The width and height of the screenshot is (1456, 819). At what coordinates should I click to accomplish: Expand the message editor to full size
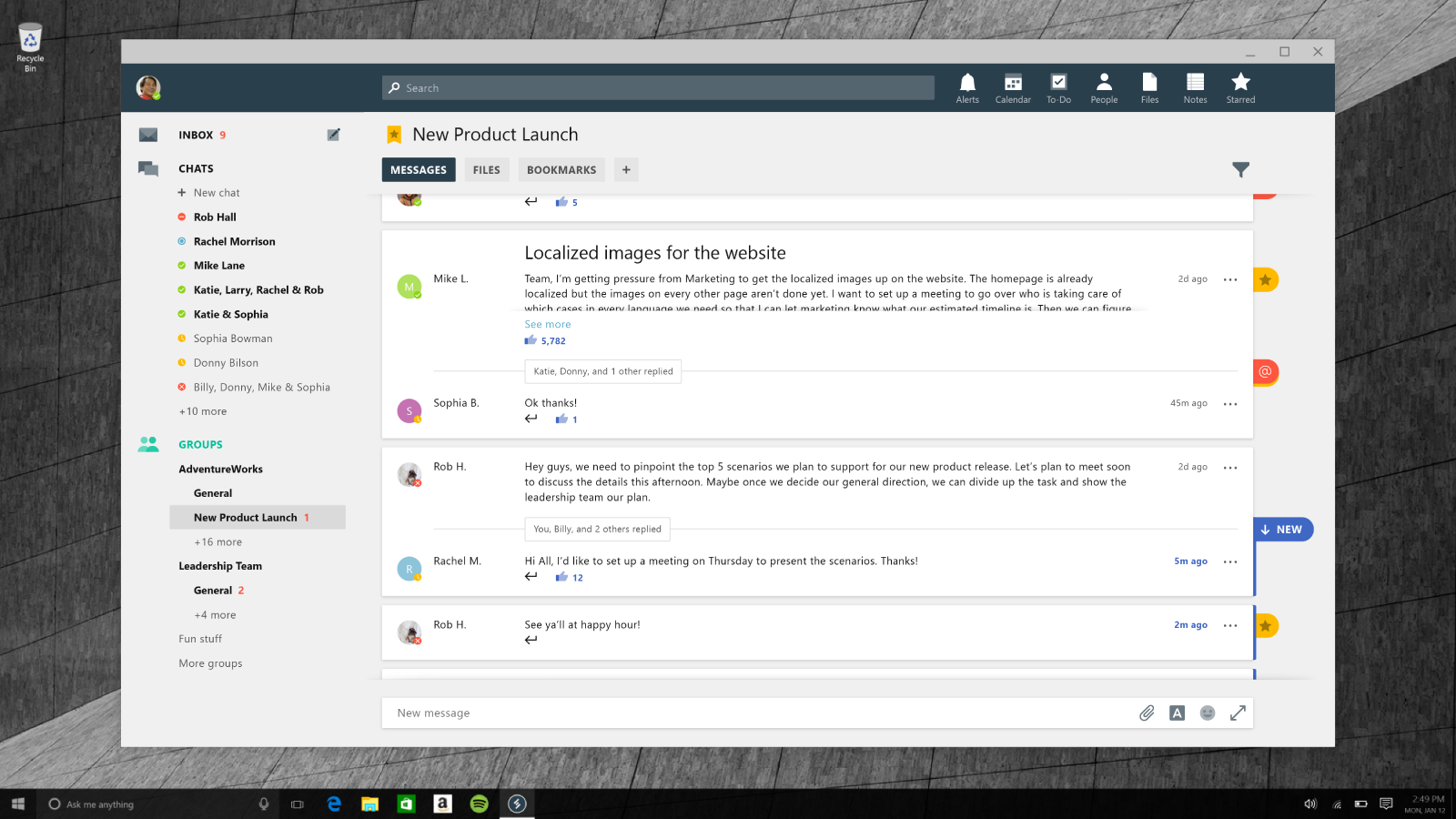coord(1238,713)
